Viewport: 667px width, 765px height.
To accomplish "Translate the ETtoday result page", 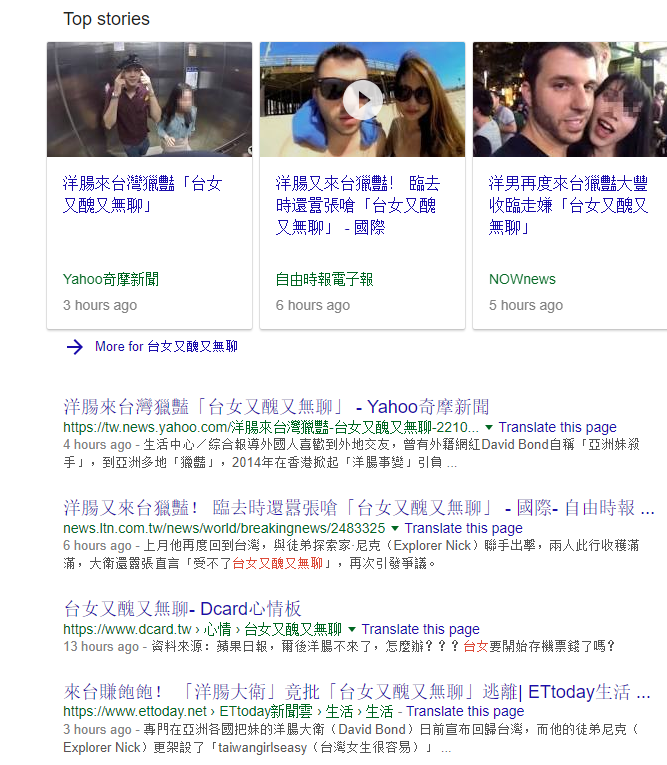I will pyautogui.click(x=465, y=711).
